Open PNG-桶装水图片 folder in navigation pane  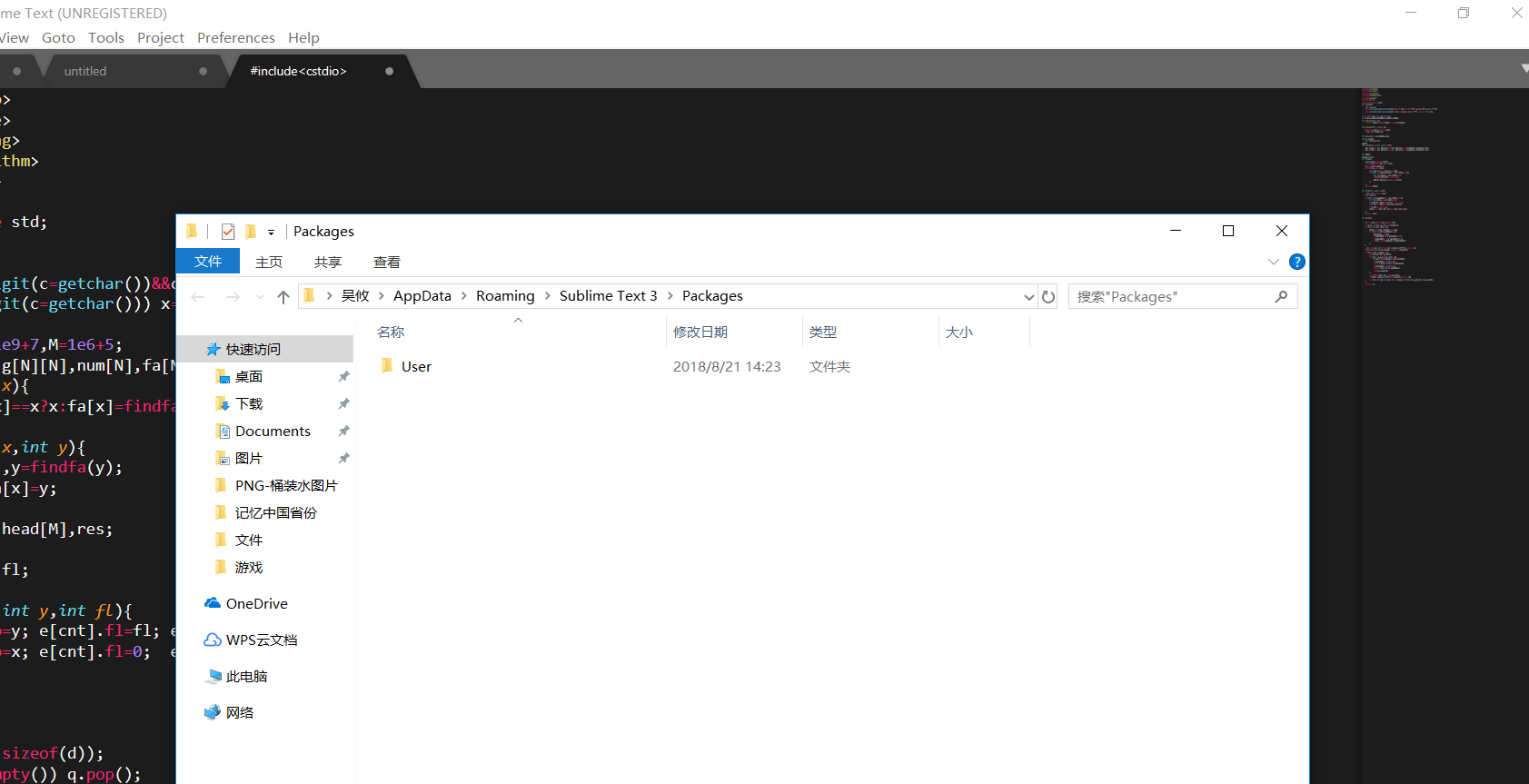click(x=286, y=485)
